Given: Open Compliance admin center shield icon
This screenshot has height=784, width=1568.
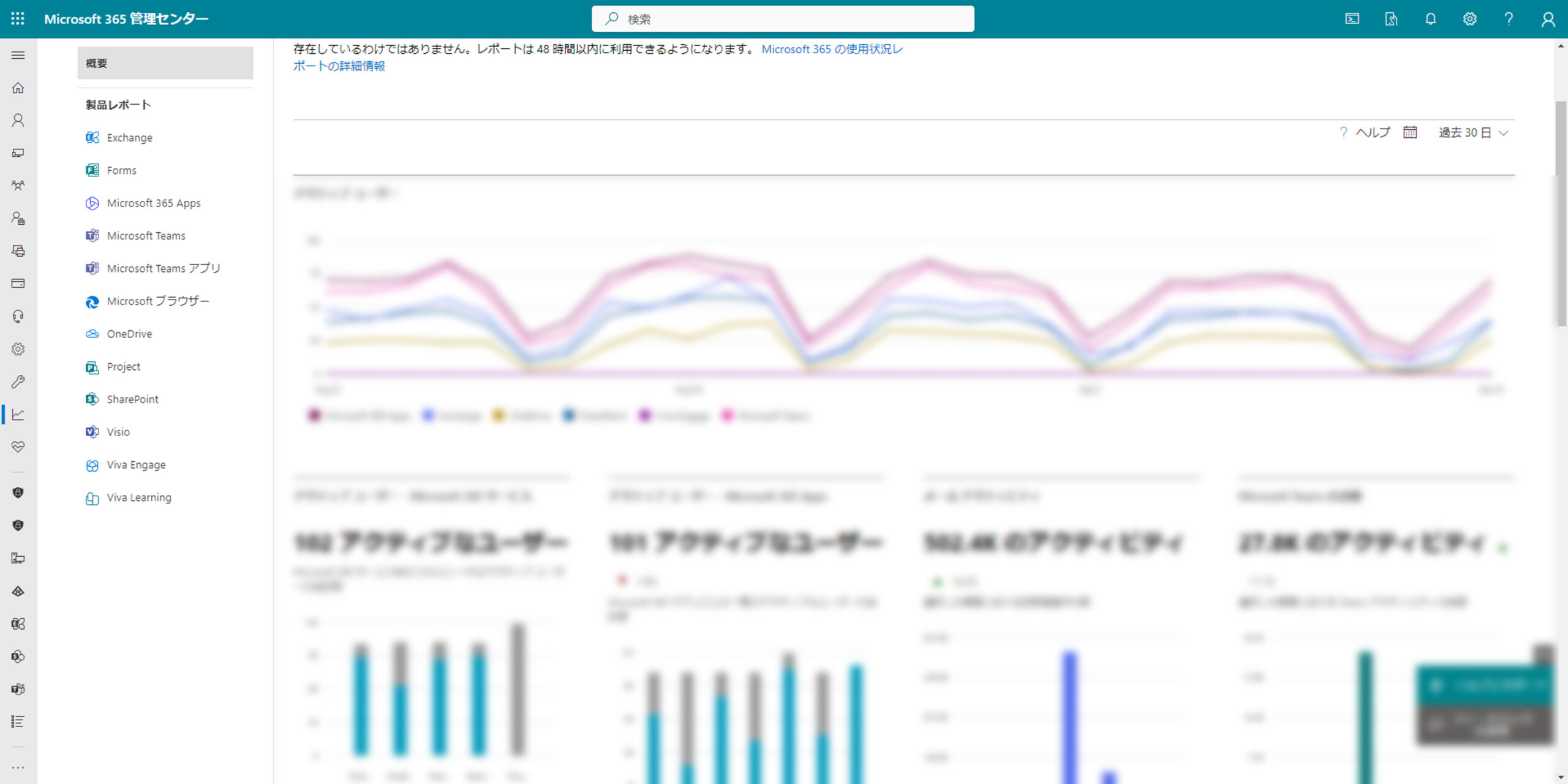Looking at the screenshot, I should click(x=18, y=525).
